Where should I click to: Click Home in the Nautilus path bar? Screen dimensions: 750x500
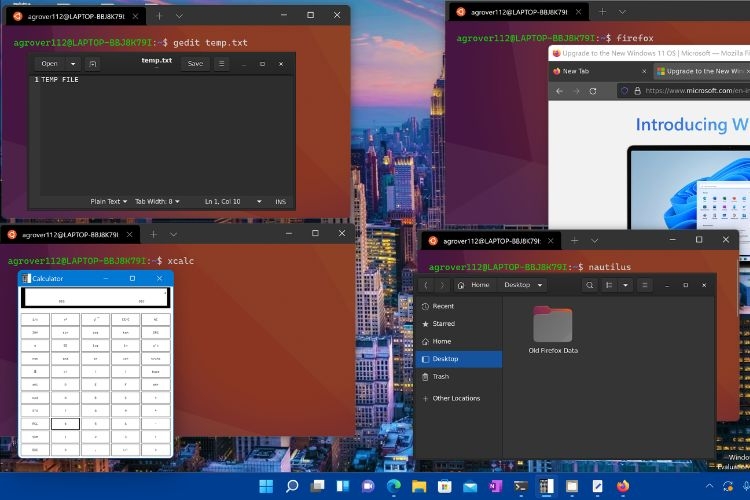click(x=476, y=285)
